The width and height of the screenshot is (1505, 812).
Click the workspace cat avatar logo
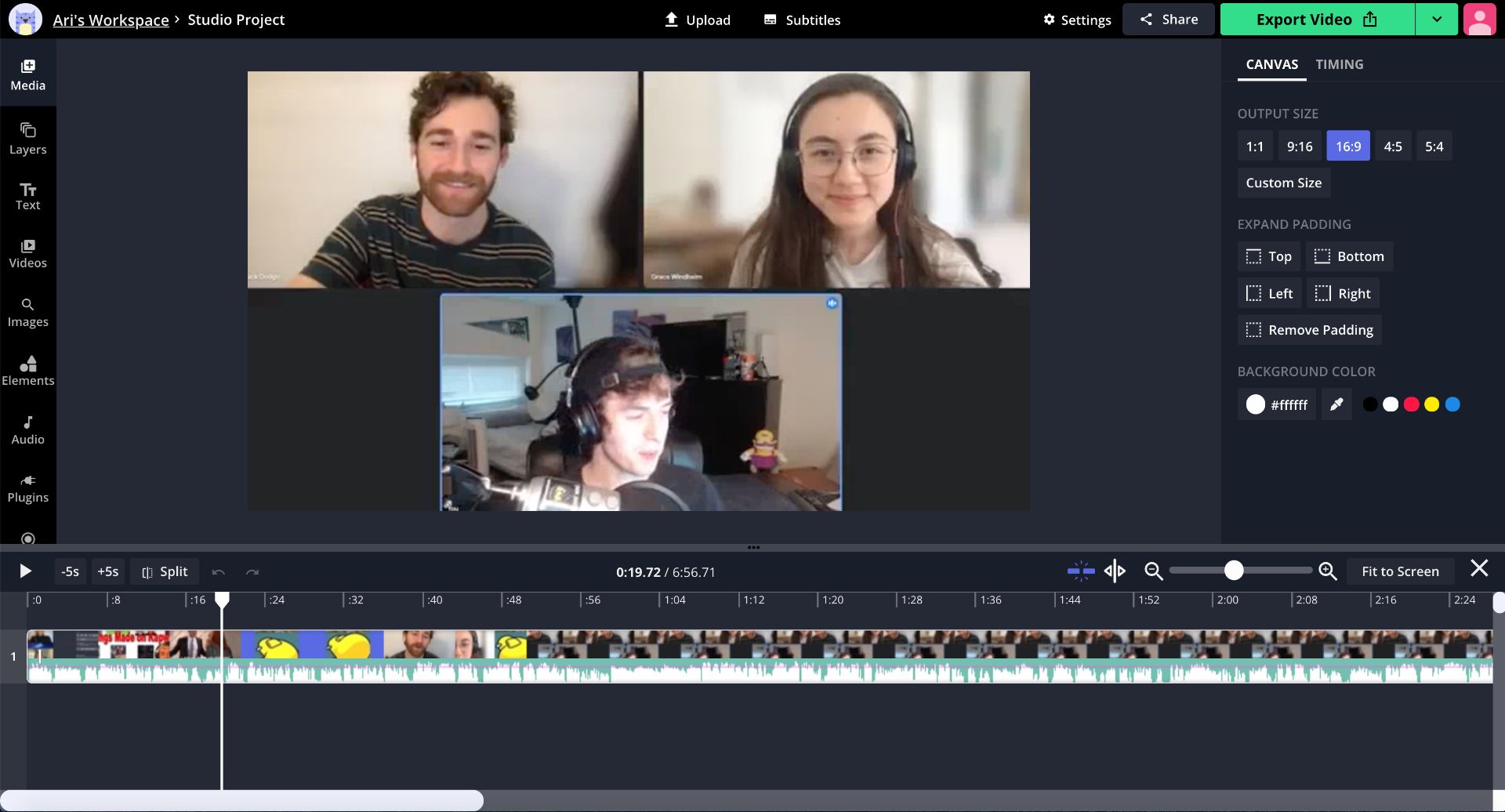coord(25,20)
